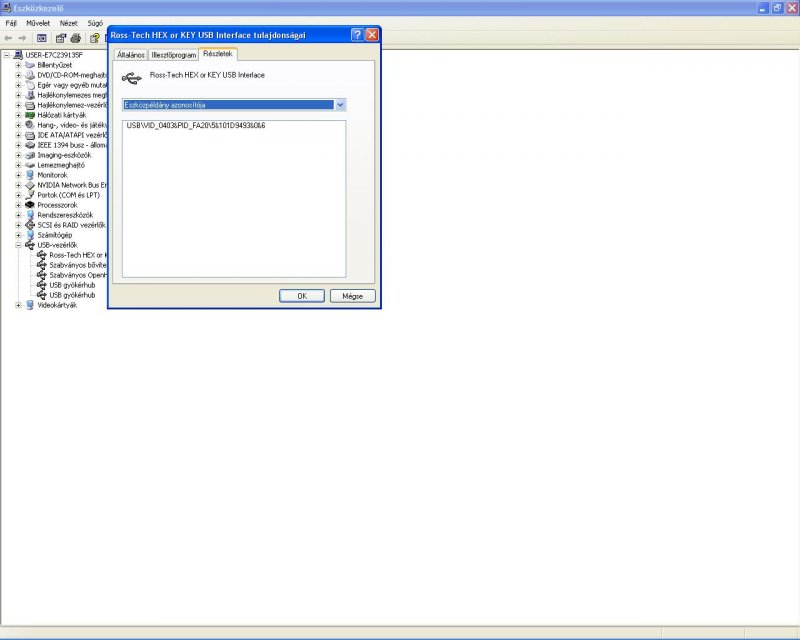Select the Szabványos bővíte... tree entry
This screenshot has width=800, height=640.
(x=78, y=265)
